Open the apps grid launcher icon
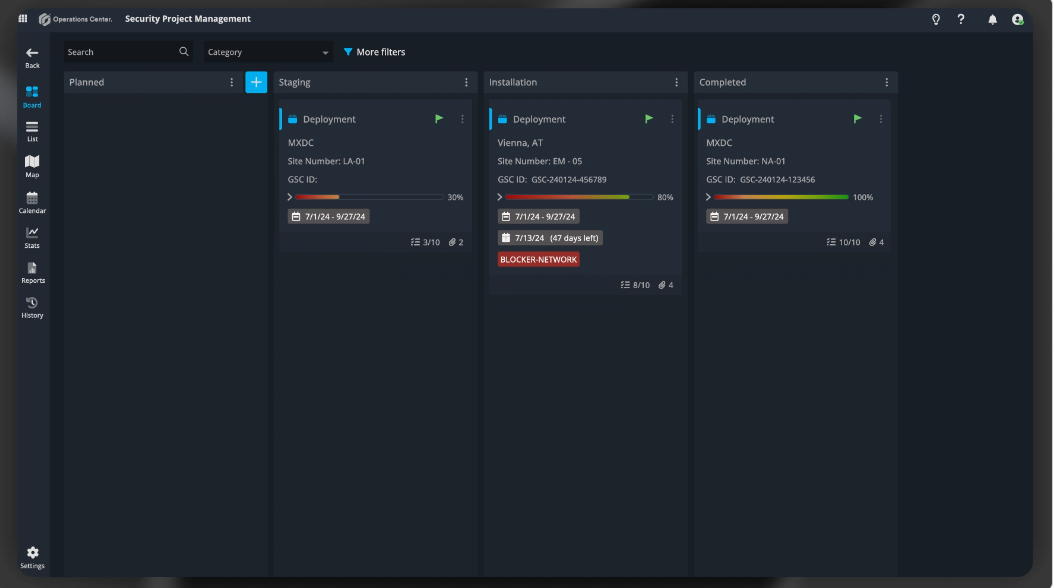The image size is (1053, 588). click(x=23, y=19)
